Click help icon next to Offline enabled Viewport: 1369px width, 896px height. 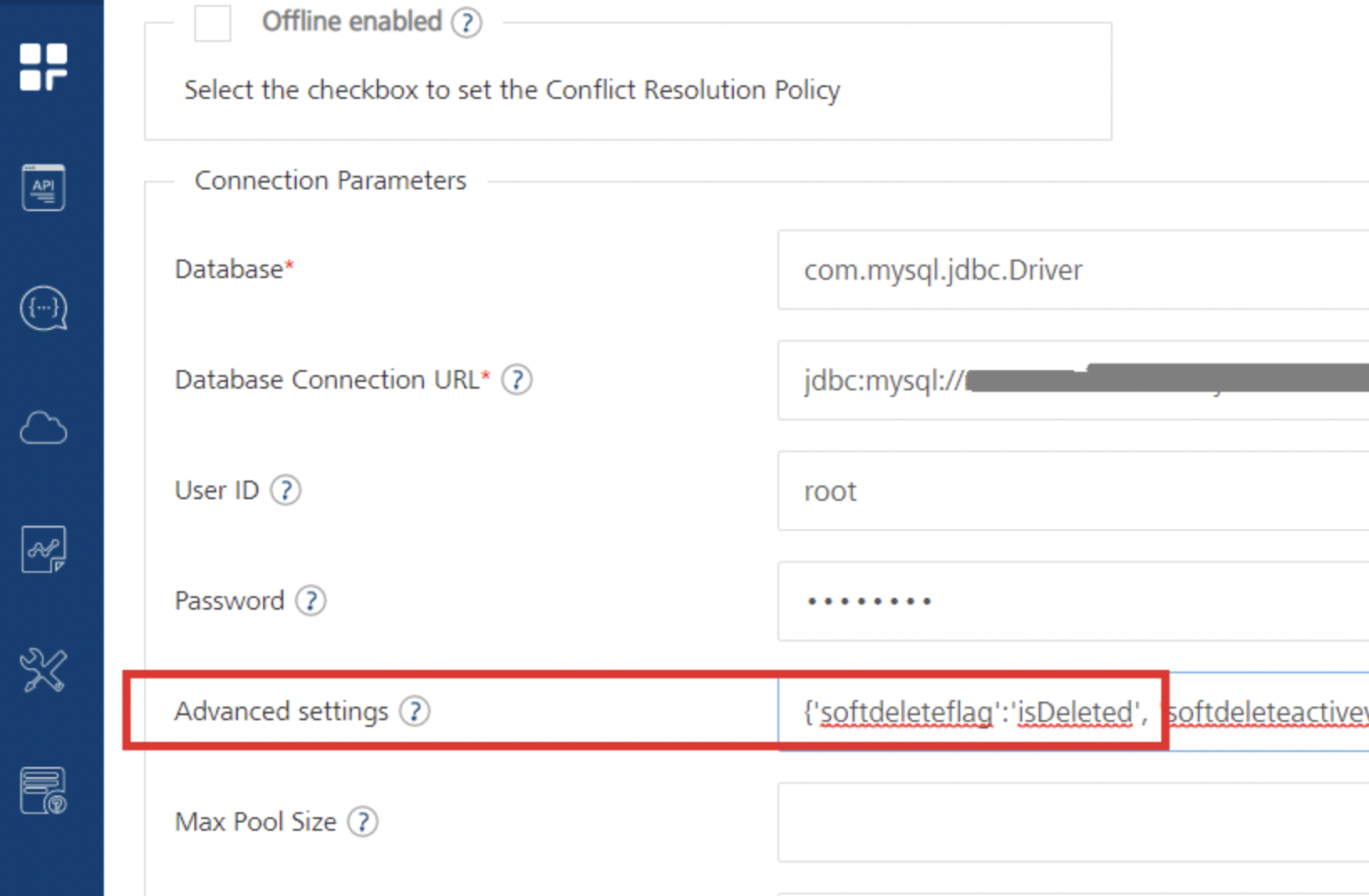click(467, 23)
